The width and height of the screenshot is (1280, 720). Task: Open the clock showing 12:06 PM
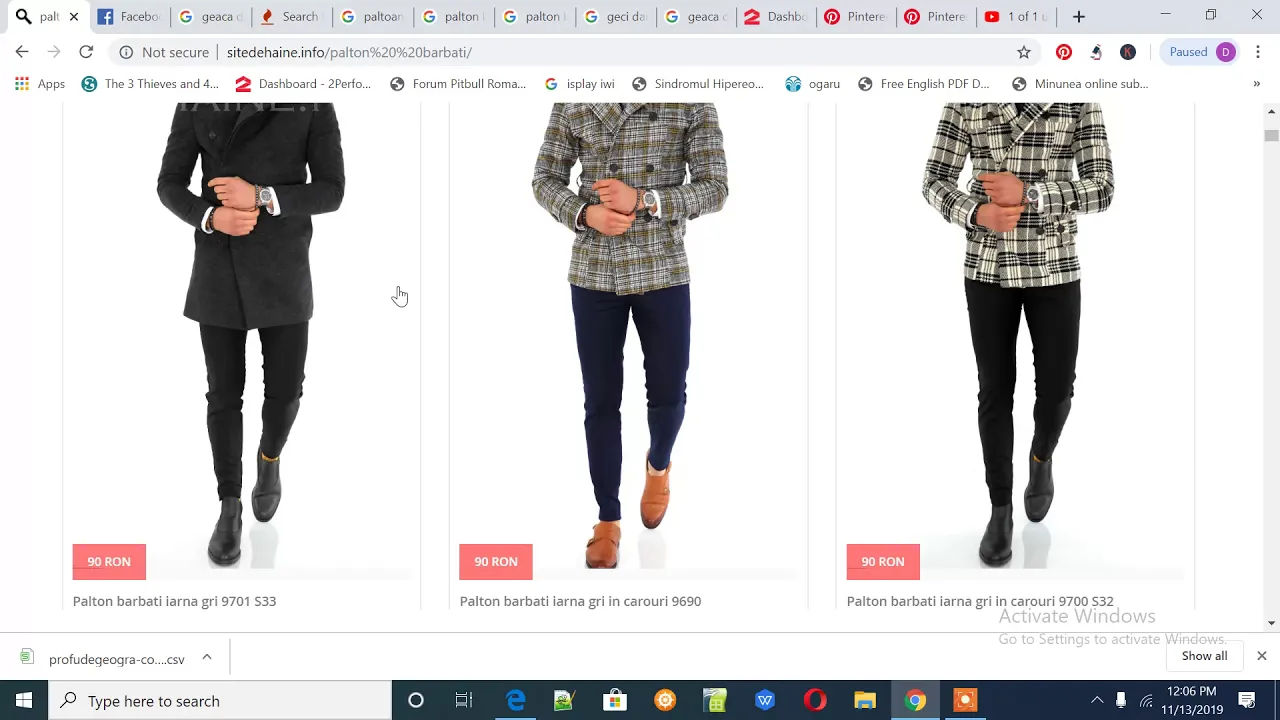point(1189,701)
